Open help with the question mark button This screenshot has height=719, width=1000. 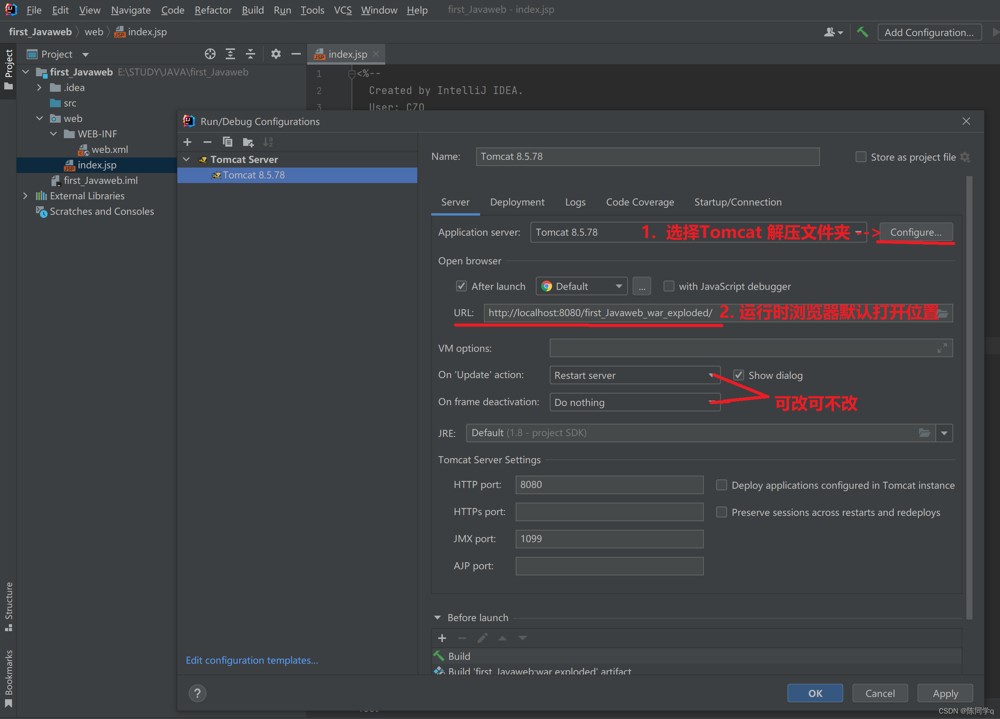pos(198,693)
